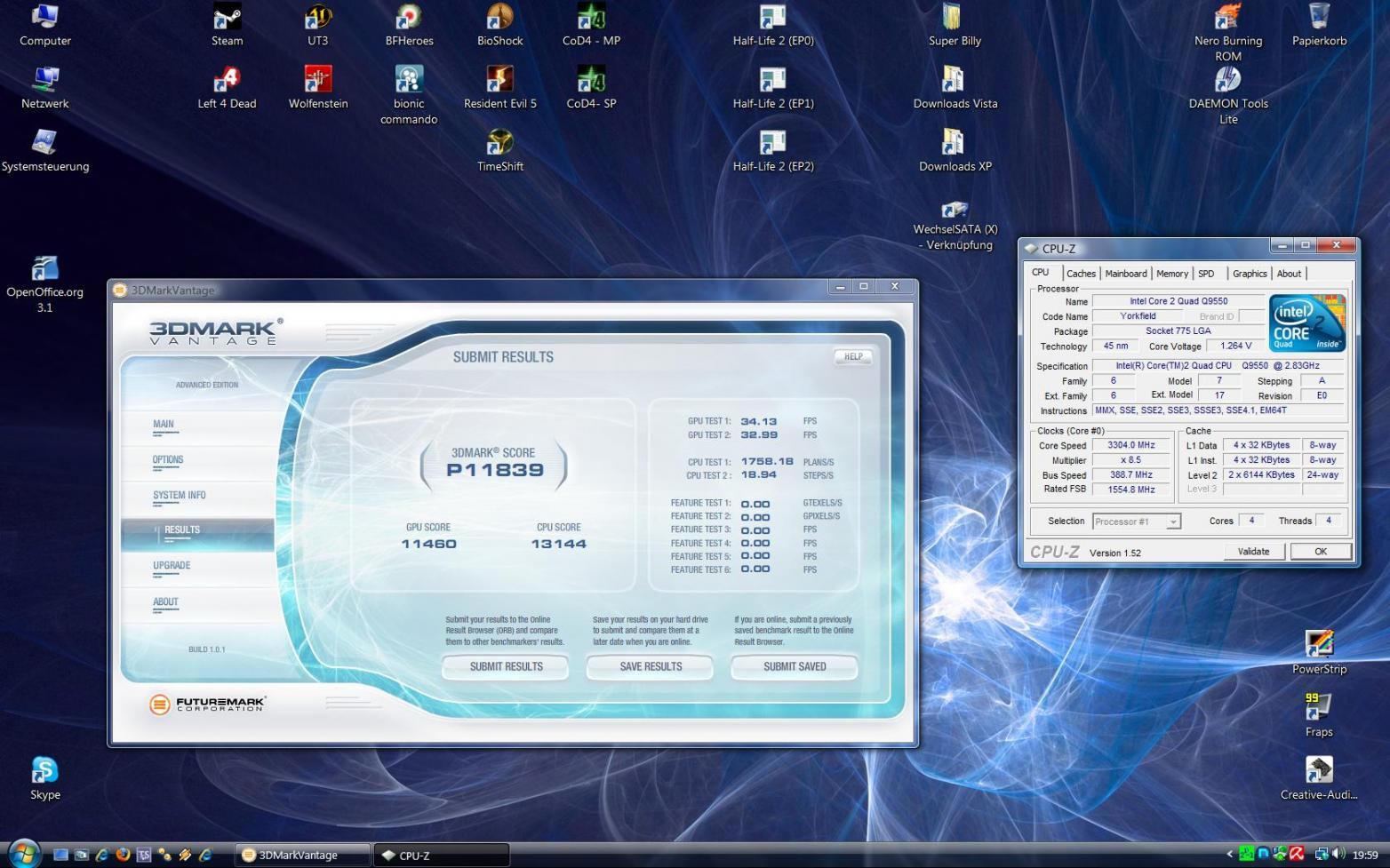Open the BioShock desktop icon
The height and width of the screenshot is (868, 1390).
pos(500,25)
